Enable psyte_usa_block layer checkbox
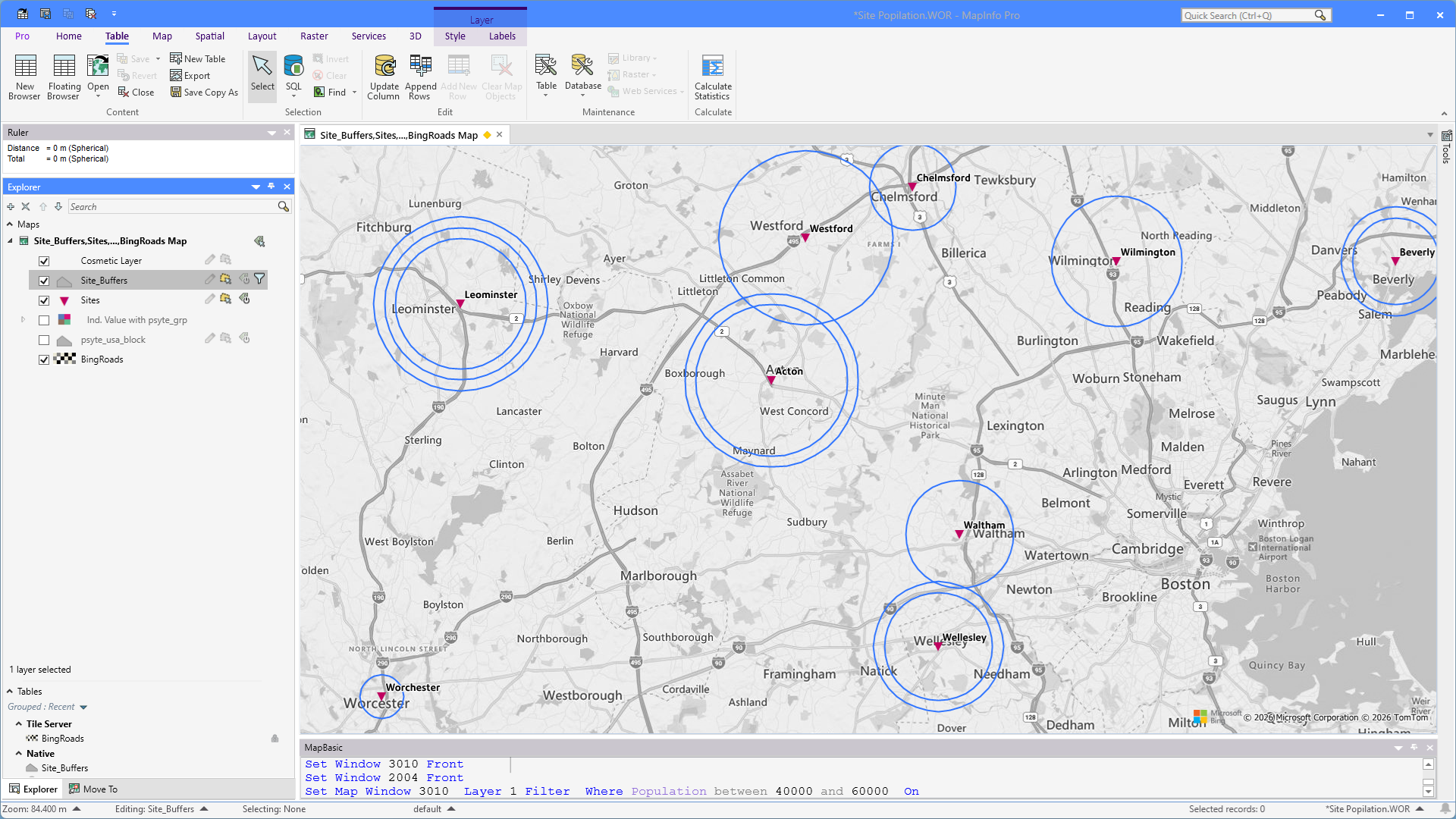1456x819 pixels. pos(44,340)
